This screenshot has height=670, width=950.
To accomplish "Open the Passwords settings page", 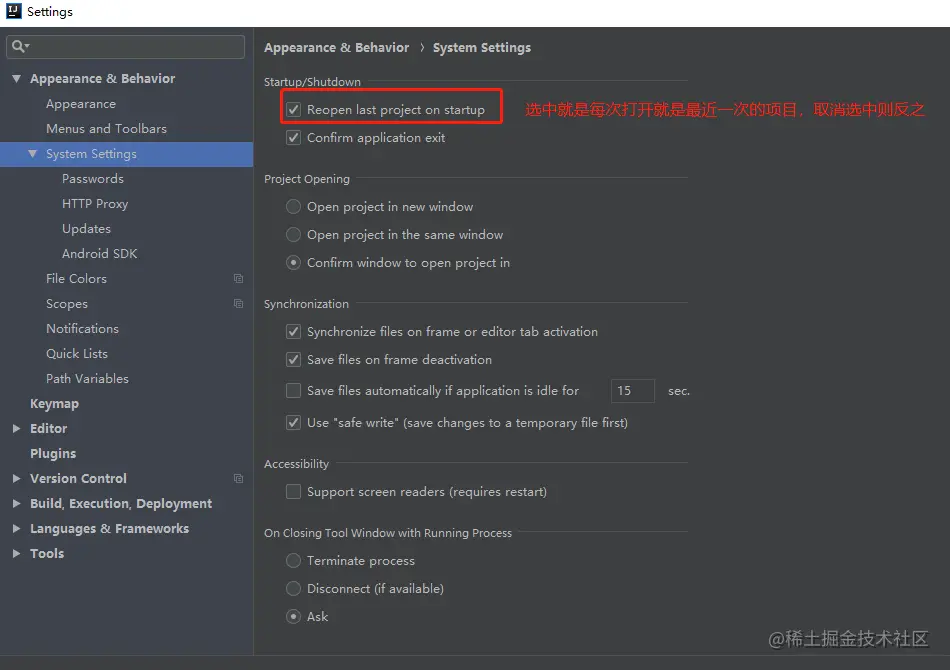I will pos(93,179).
